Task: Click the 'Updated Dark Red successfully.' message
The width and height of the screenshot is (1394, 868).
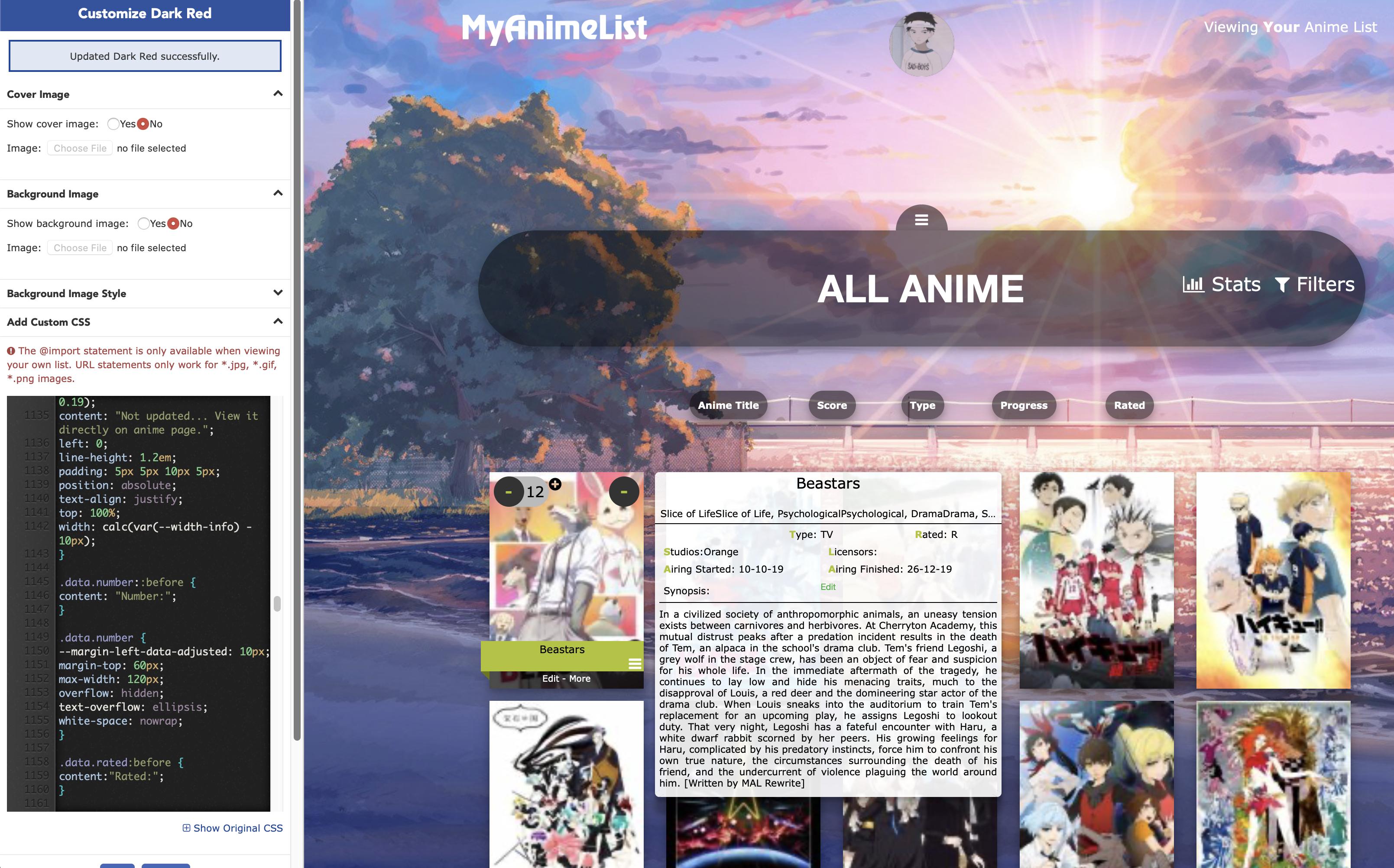Action: (145, 56)
